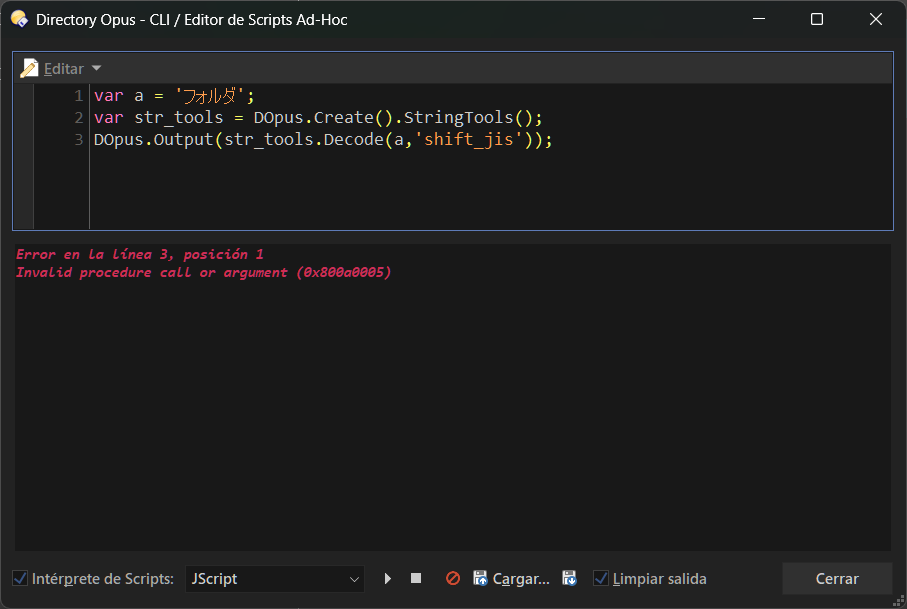Open the JScript interpreter dropdown
The height and width of the screenshot is (609, 907).
click(275, 579)
